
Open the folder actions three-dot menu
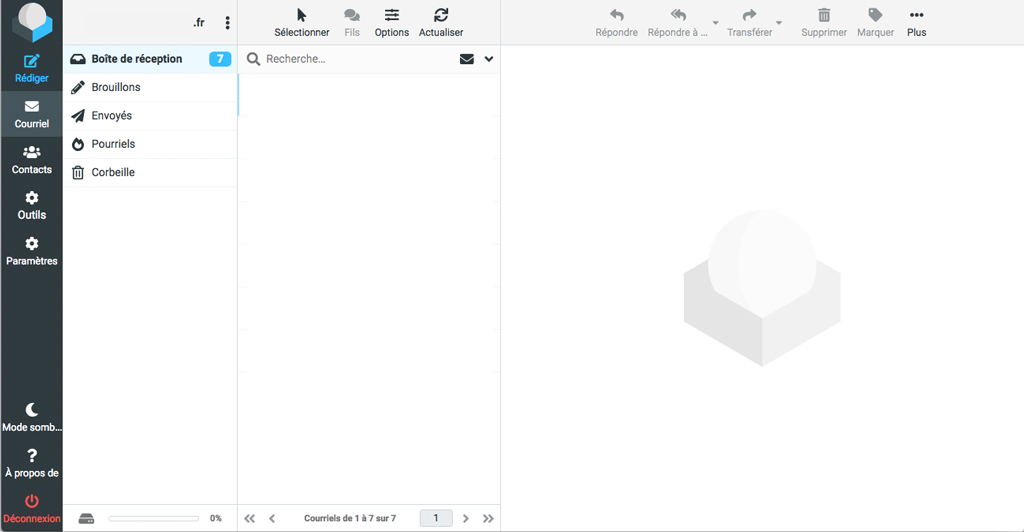pyautogui.click(x=227, y=23)
